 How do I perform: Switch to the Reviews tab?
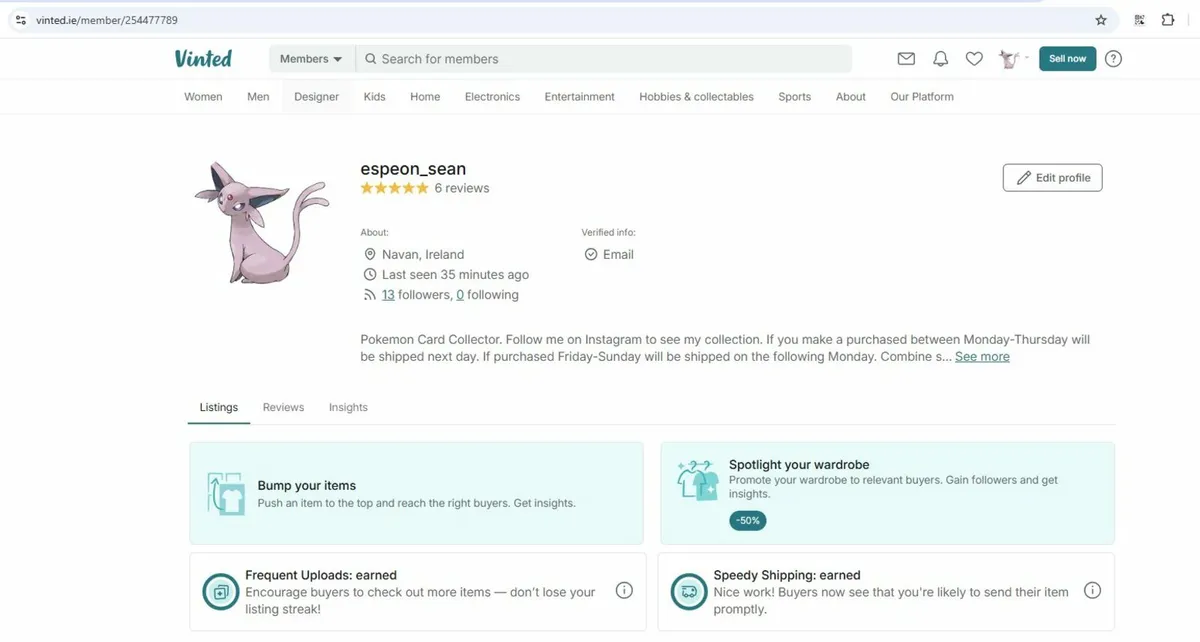click(x=283, y=408)
